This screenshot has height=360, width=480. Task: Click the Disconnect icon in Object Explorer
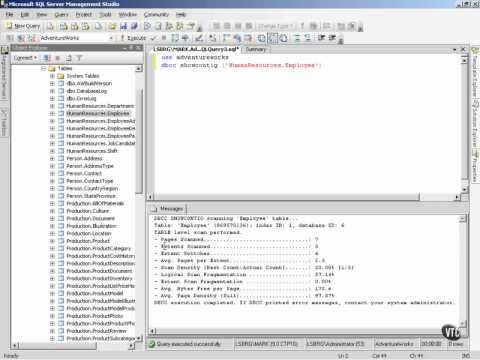[47, 58]
